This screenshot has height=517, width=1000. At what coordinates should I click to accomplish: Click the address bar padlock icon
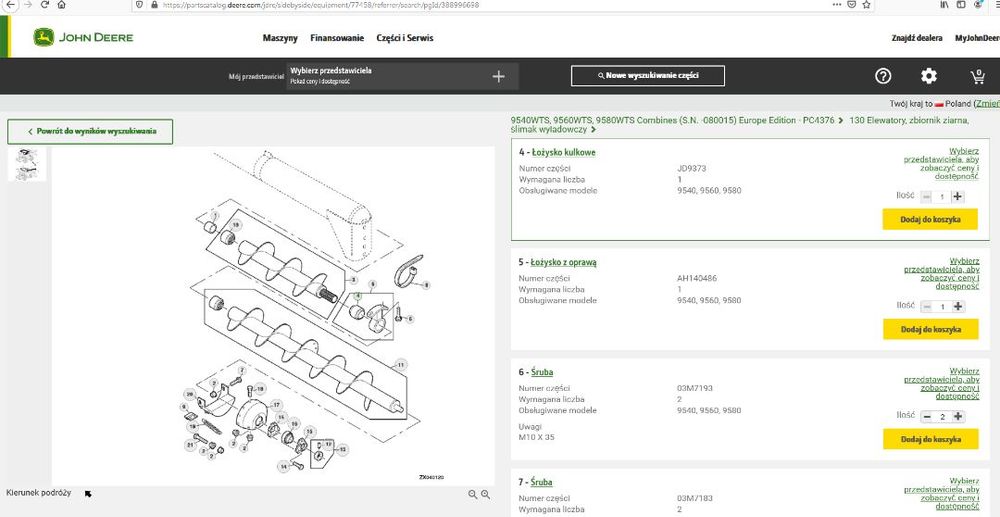(x=154, y=4)
